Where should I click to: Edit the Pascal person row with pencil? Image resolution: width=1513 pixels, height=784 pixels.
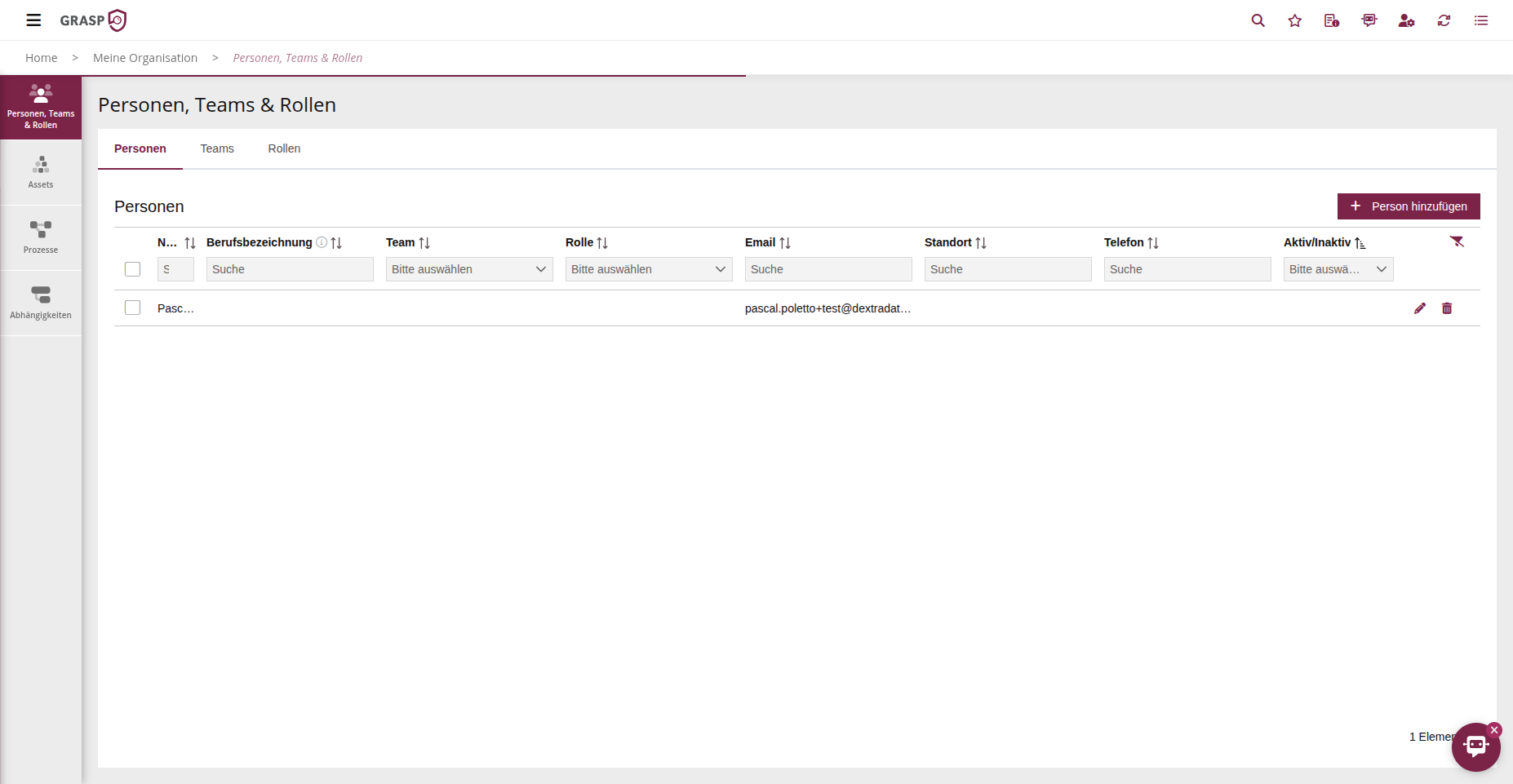1420,308
